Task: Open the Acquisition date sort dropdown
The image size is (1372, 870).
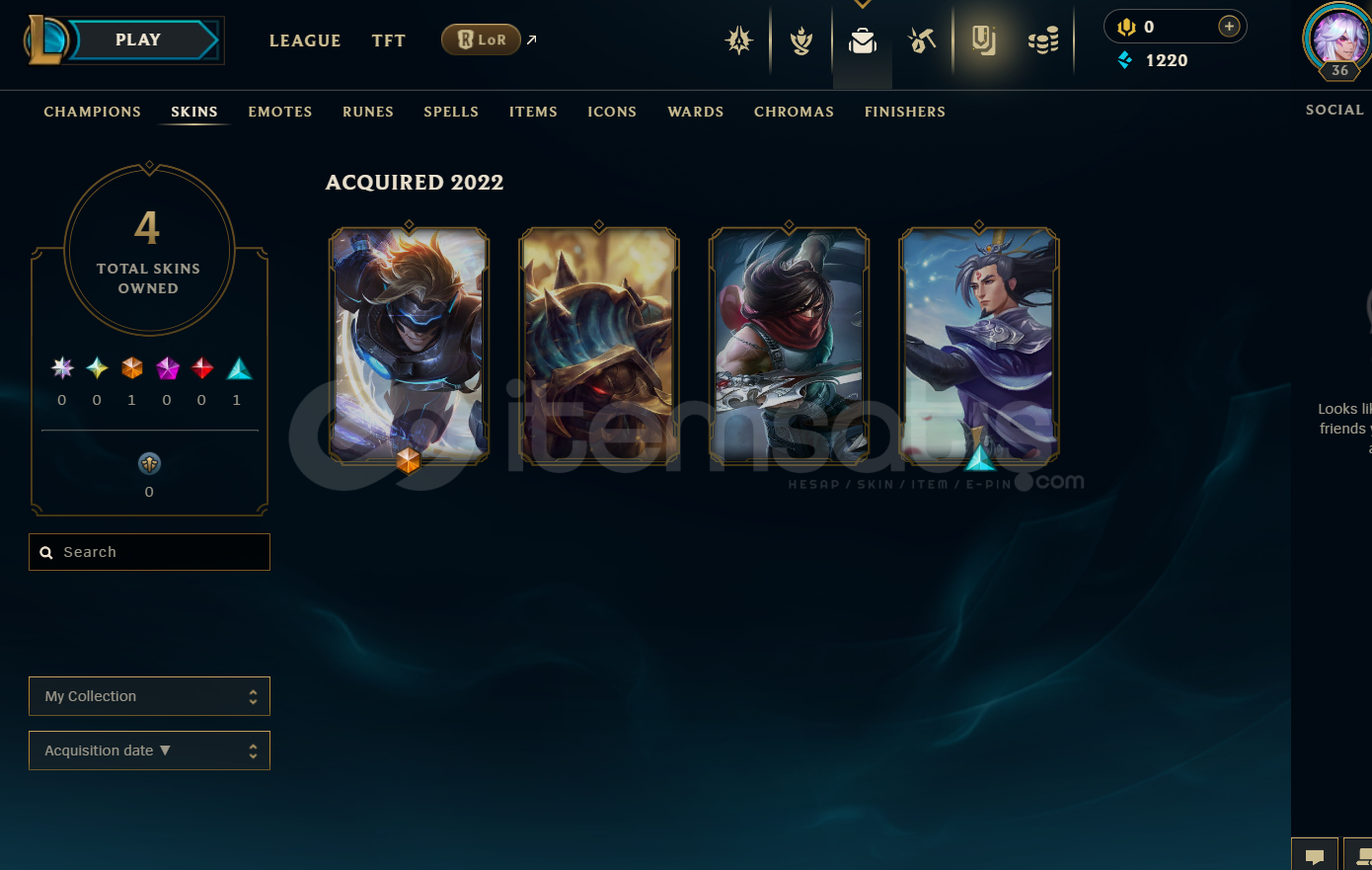Action: coord(149,751)
